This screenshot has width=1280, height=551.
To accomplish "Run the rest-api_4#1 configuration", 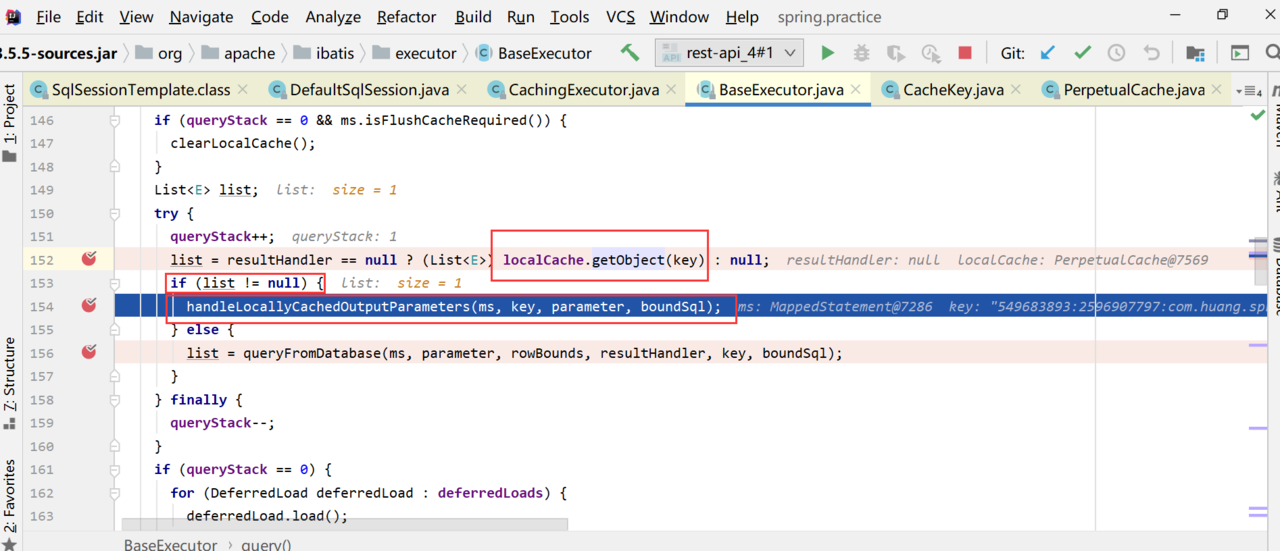I will (x=827, y=53).
